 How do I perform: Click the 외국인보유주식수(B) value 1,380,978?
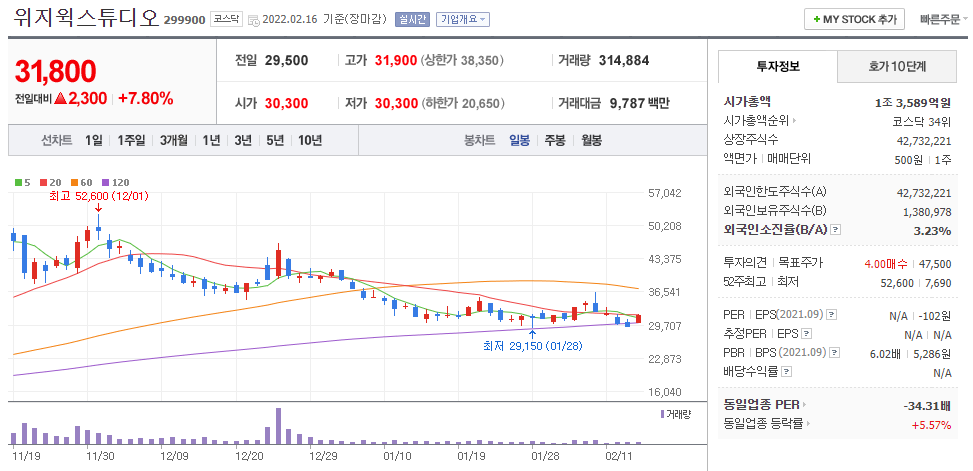point(926,212)
